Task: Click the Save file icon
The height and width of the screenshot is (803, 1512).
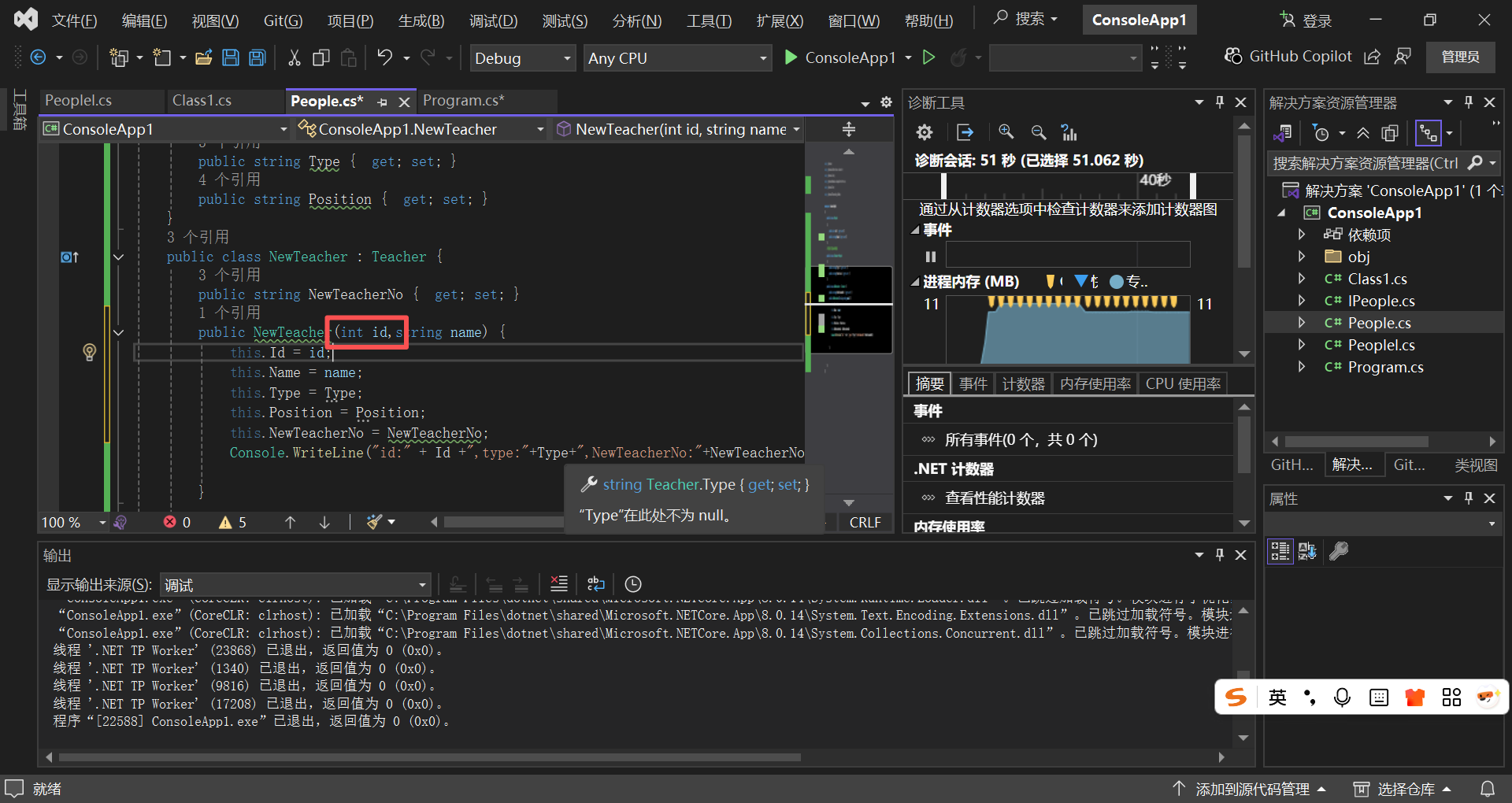Action: tap(231, 57)
